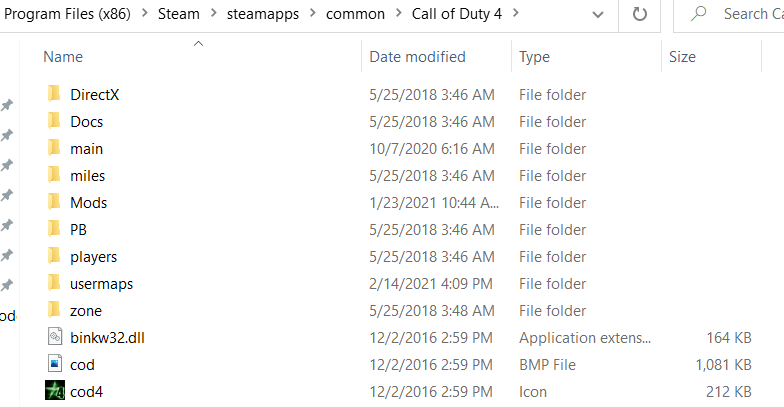This screenshot has height=407, width=784.
Task: Navigate to steamapps in breadcrumb
Action: (262, 14)
